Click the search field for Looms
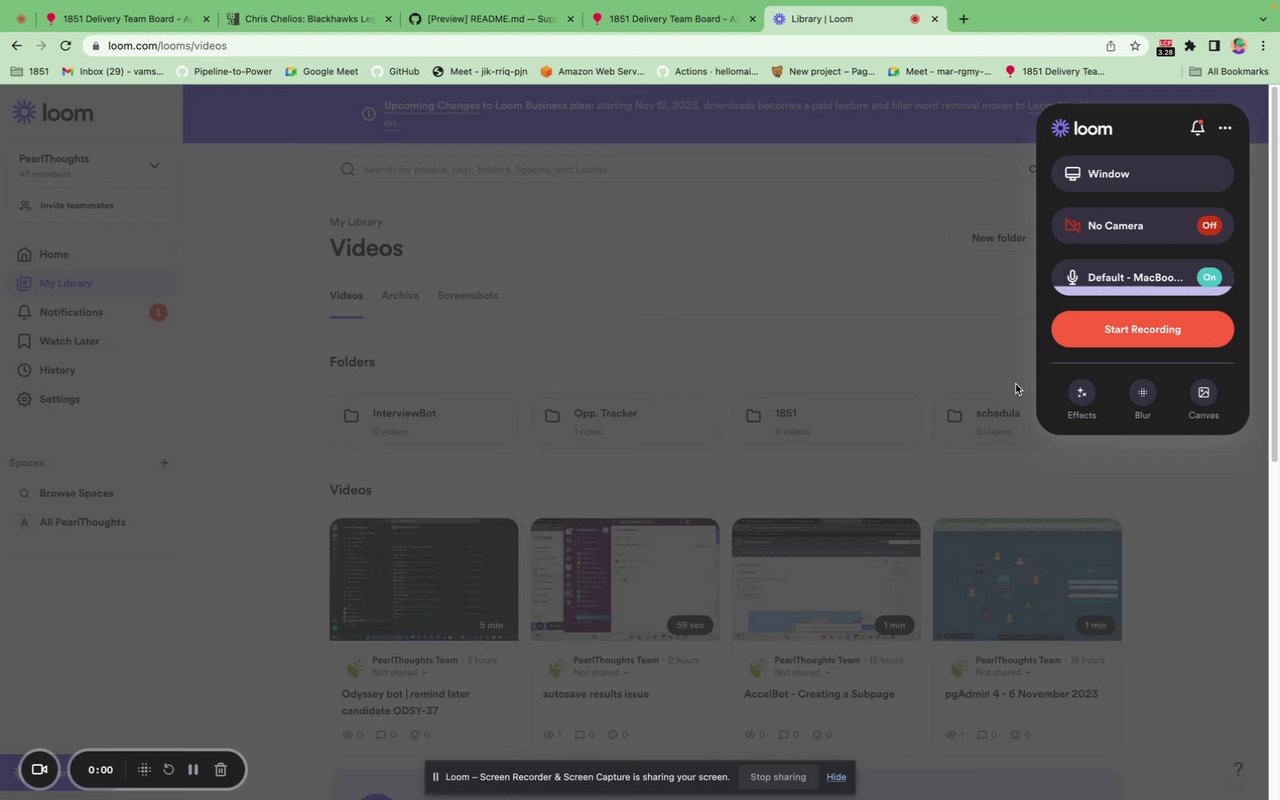 (x=666, y=169)
